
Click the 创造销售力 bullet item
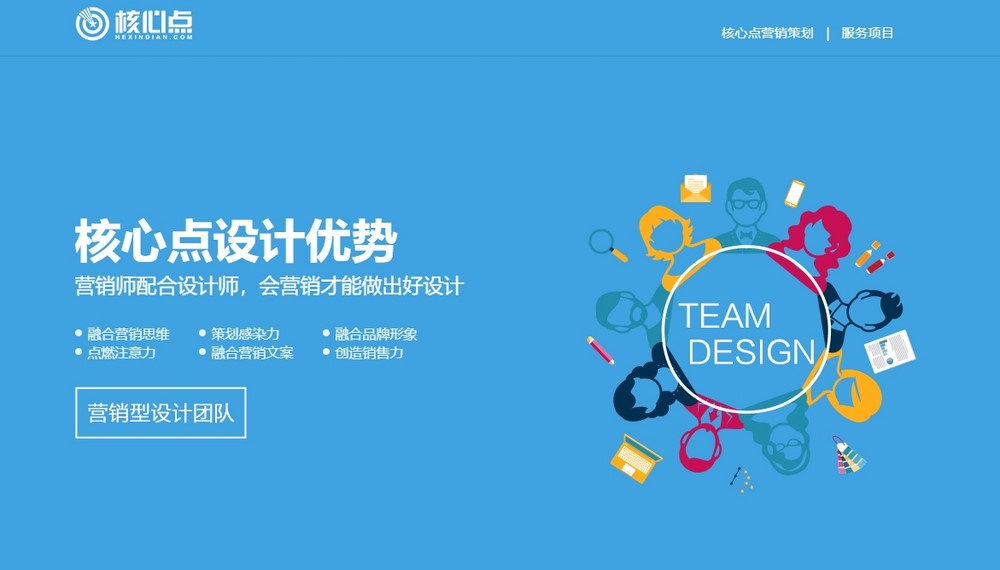pyautogui.click(x=369, y=352)
